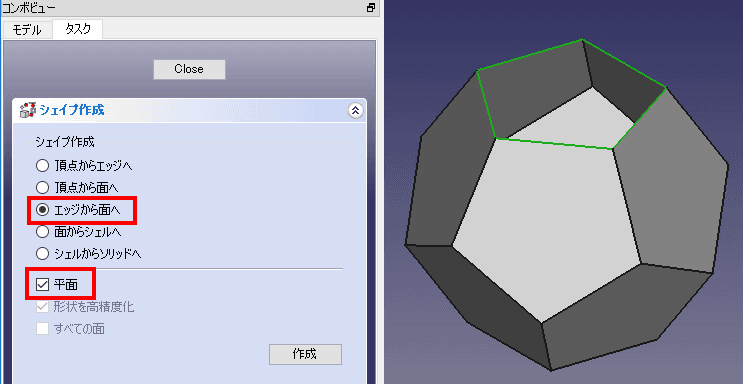The image size is (743, 384).
Task: Click the 作成 button
Action: click(305, 354)
